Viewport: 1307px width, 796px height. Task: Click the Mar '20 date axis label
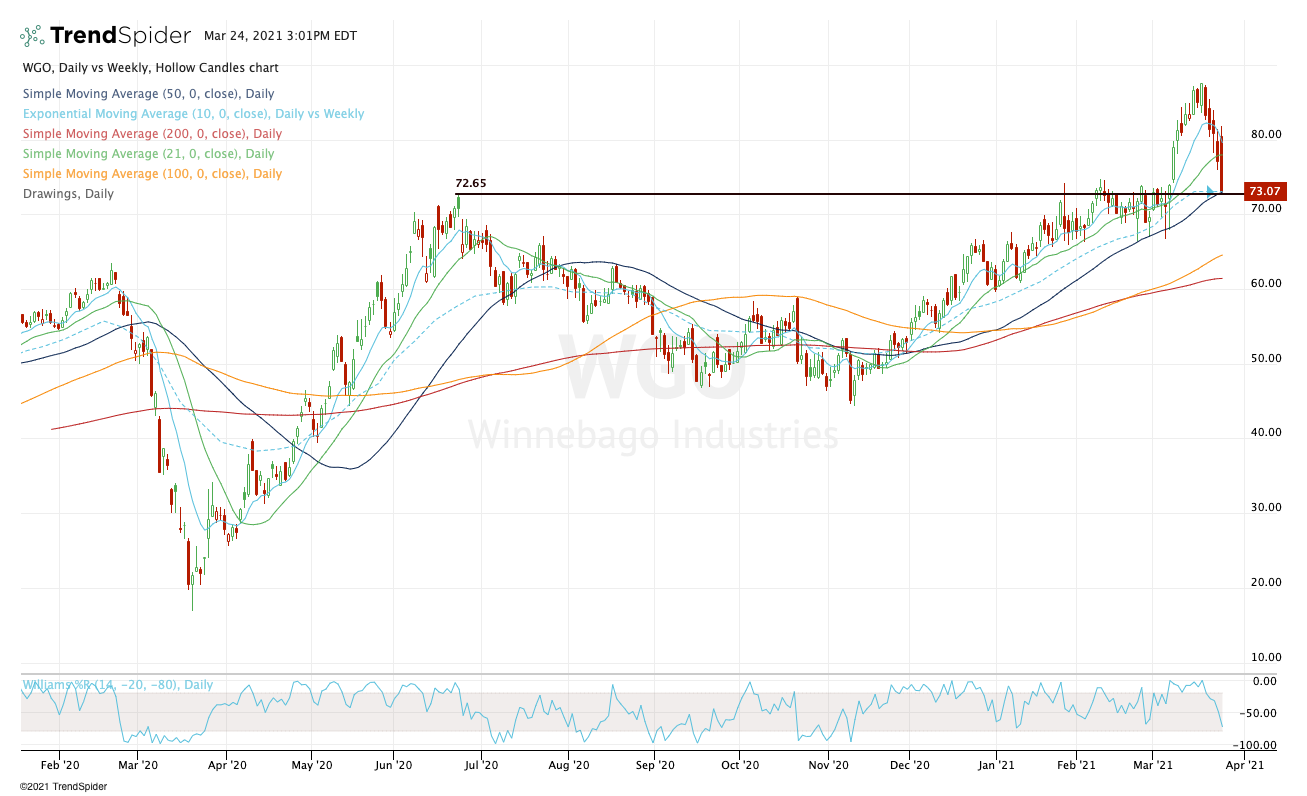coord(138,764)
